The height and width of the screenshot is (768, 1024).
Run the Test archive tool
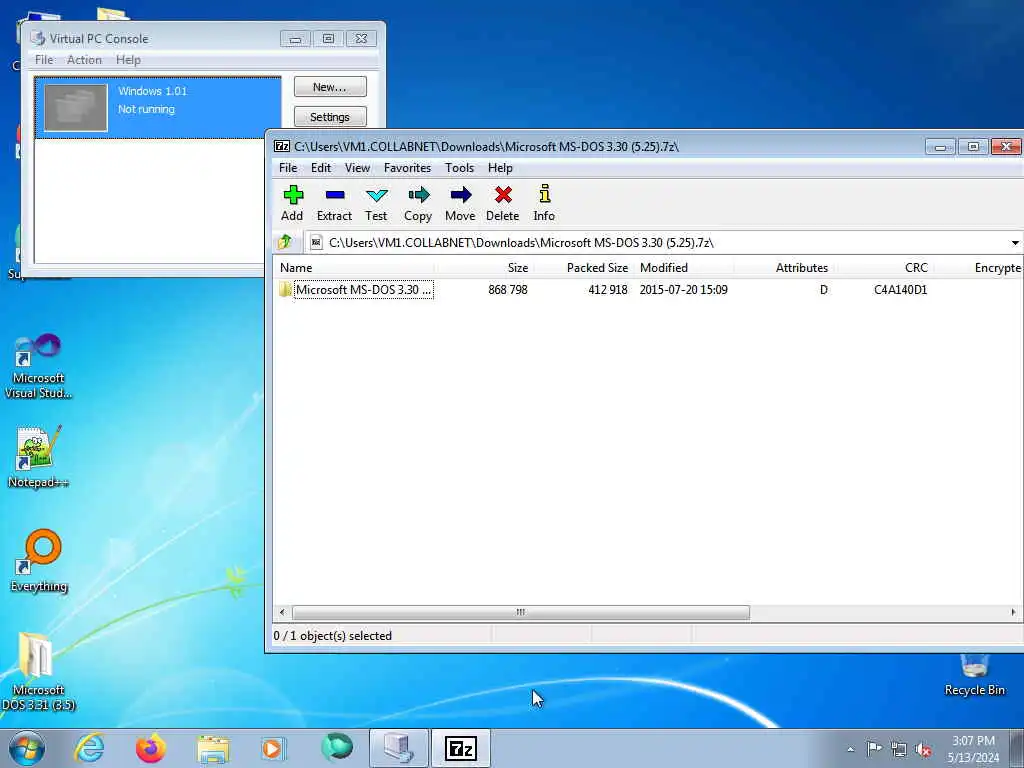click(376, 203)
